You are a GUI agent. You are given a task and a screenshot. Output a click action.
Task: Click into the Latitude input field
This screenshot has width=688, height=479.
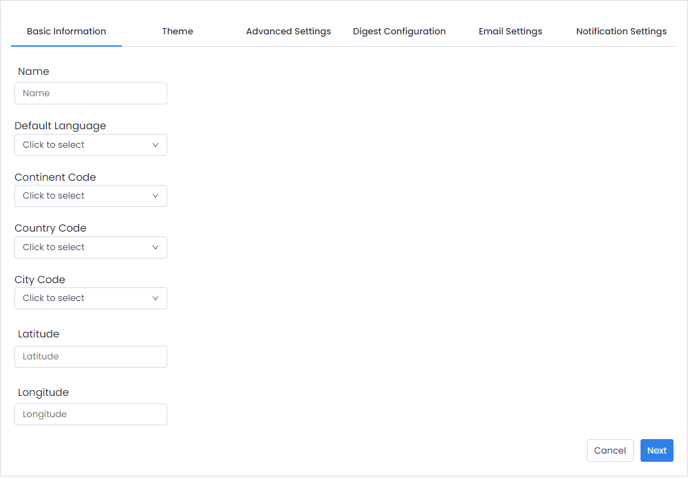(90, 357)
